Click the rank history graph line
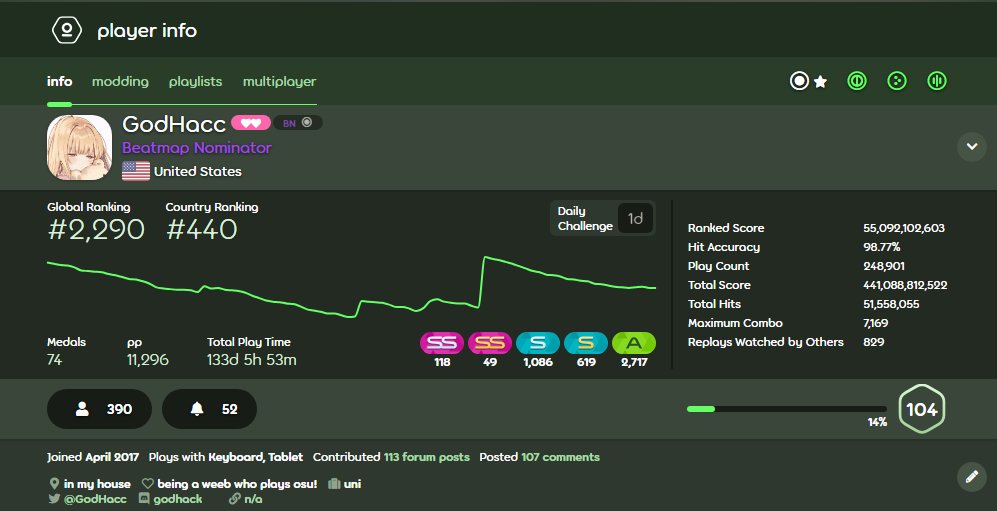This screenshot has height=511, width=997. coord(351,286)
